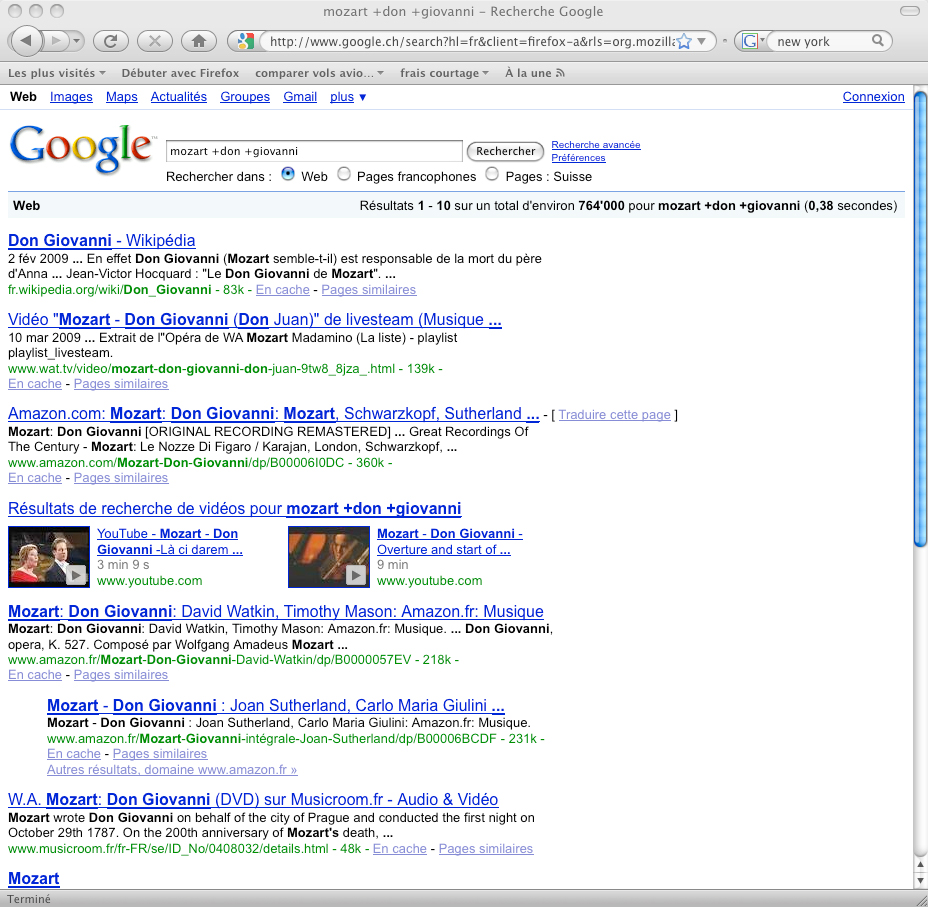
Task: Click the Google query input field
Action: pos(314,151)
